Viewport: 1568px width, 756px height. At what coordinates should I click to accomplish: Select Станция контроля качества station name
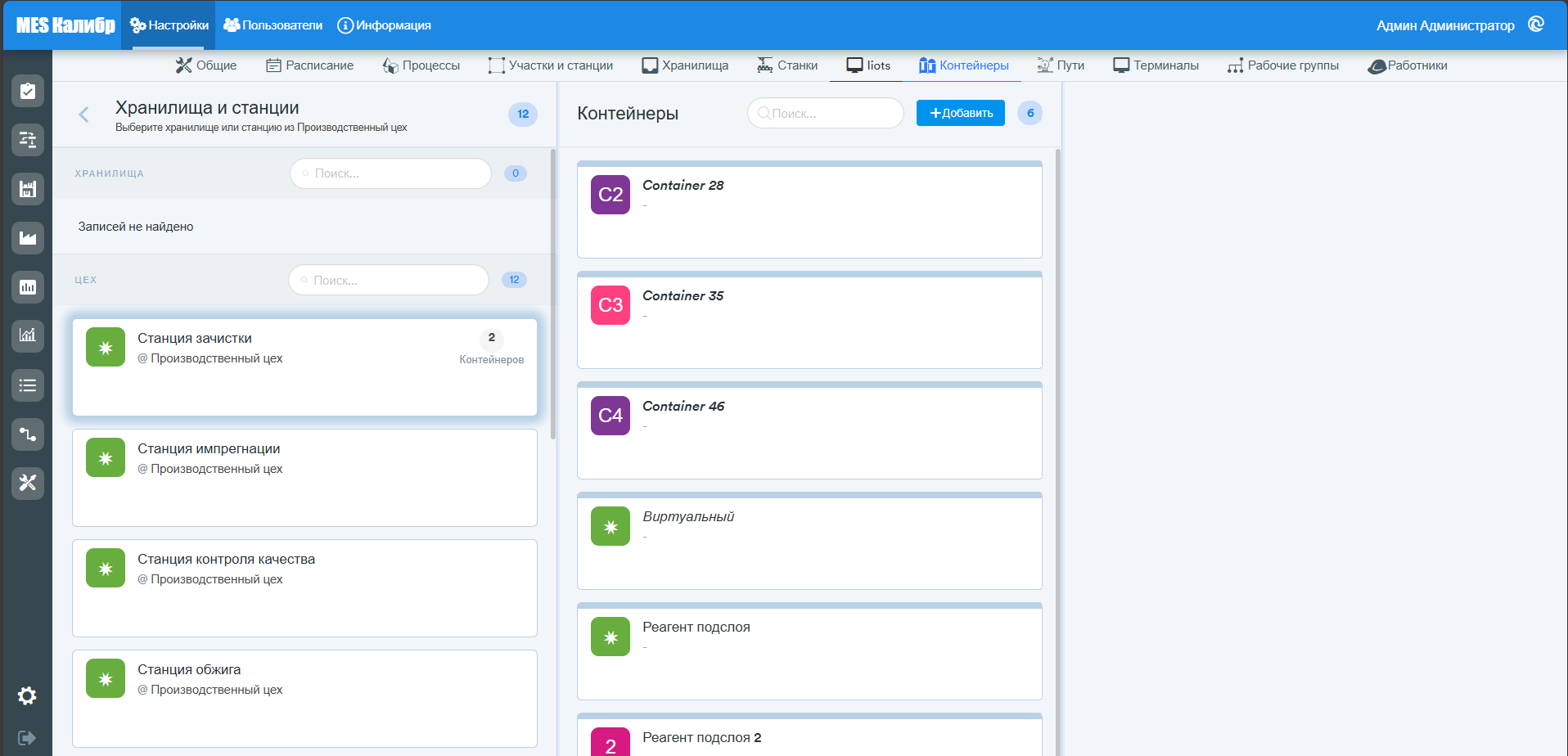click(x=226, y=559)
